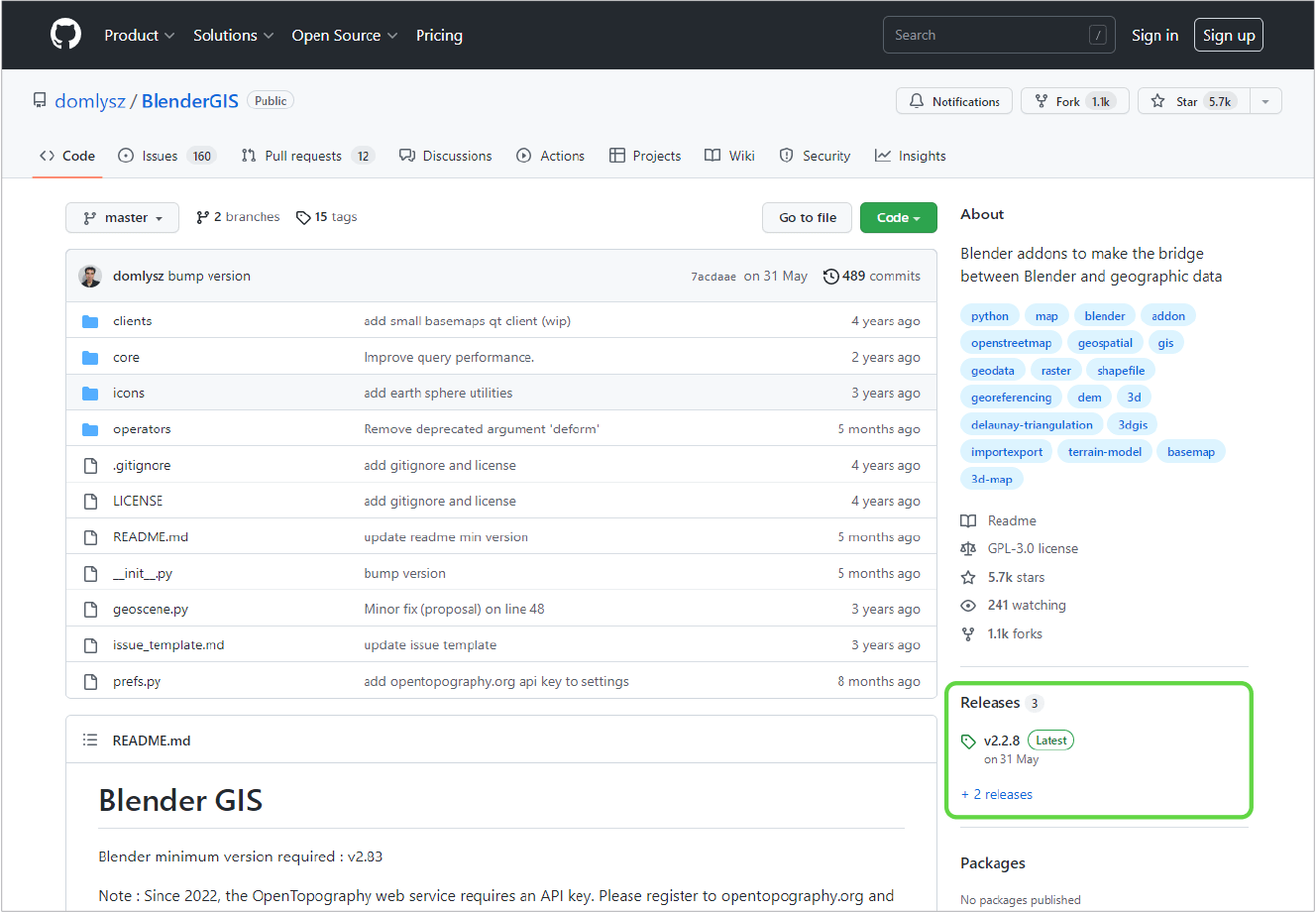
Task: Click the repository icon before domlysz
Action: (40, 101)
